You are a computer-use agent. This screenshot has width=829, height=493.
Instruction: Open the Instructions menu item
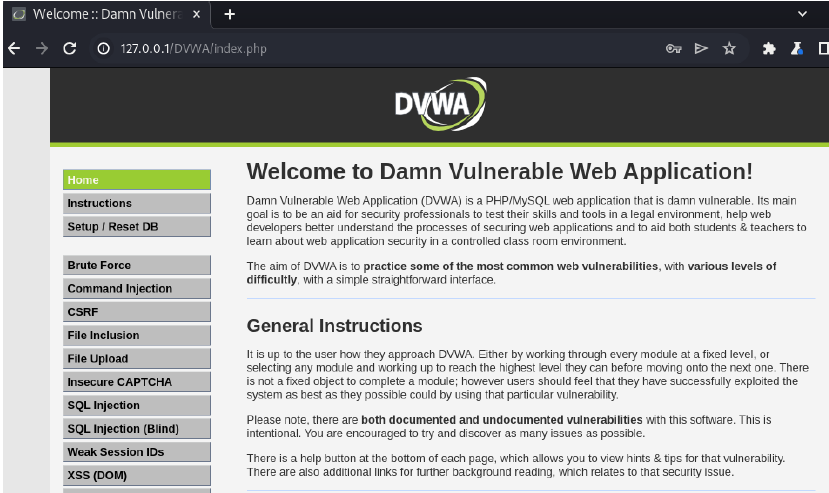[136, 203]
